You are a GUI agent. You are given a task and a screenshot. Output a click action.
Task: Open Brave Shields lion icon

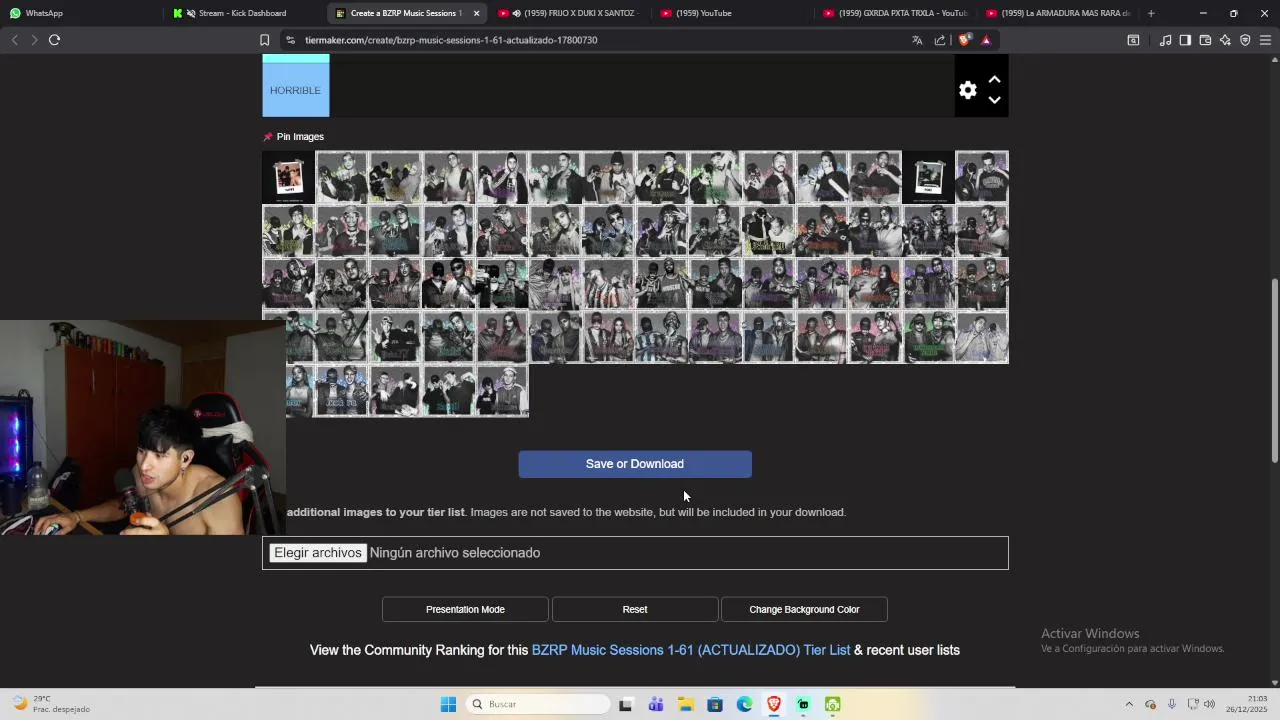(x=964, y=40)
